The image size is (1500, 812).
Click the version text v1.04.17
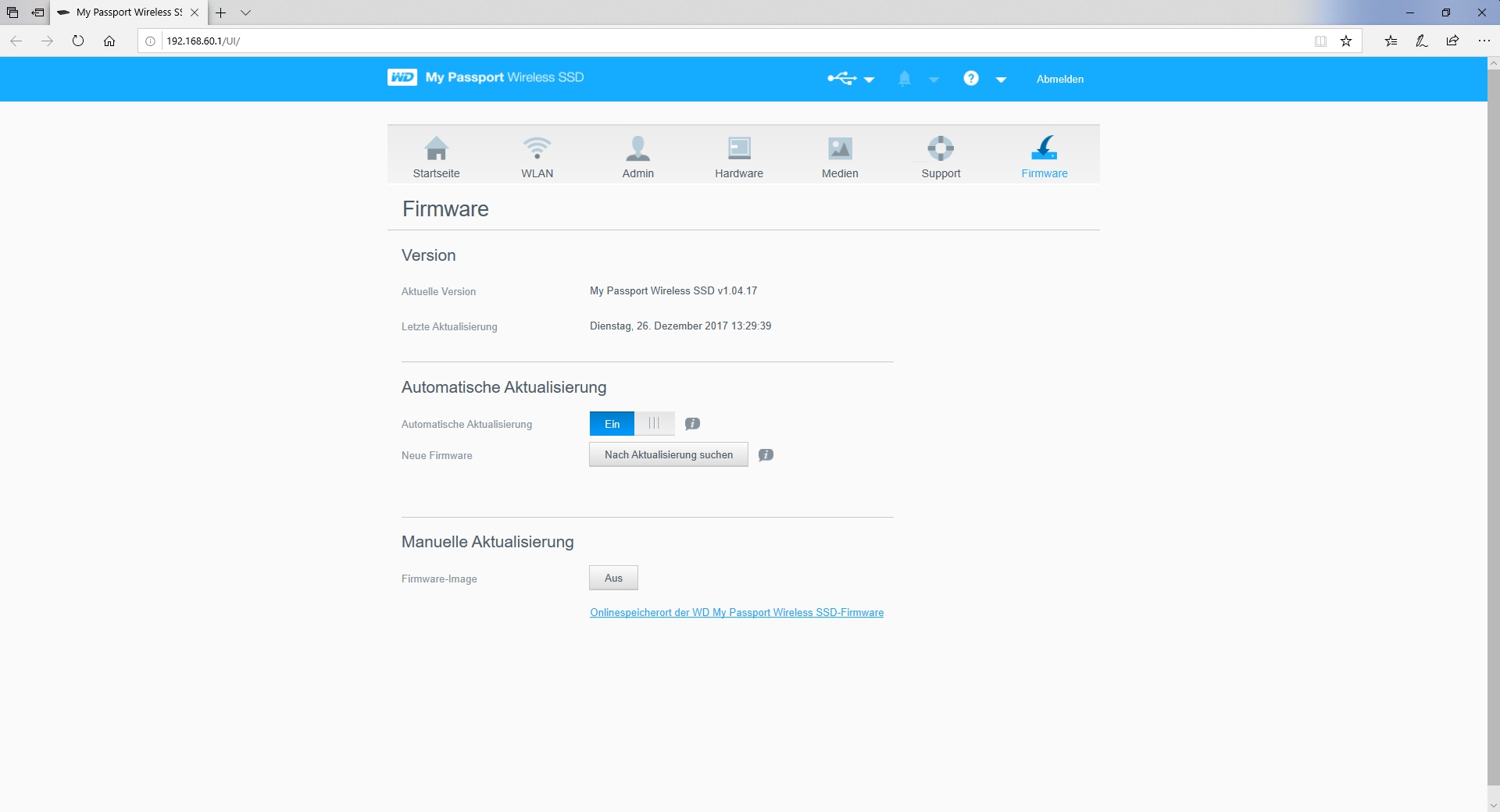pos(737,291)
